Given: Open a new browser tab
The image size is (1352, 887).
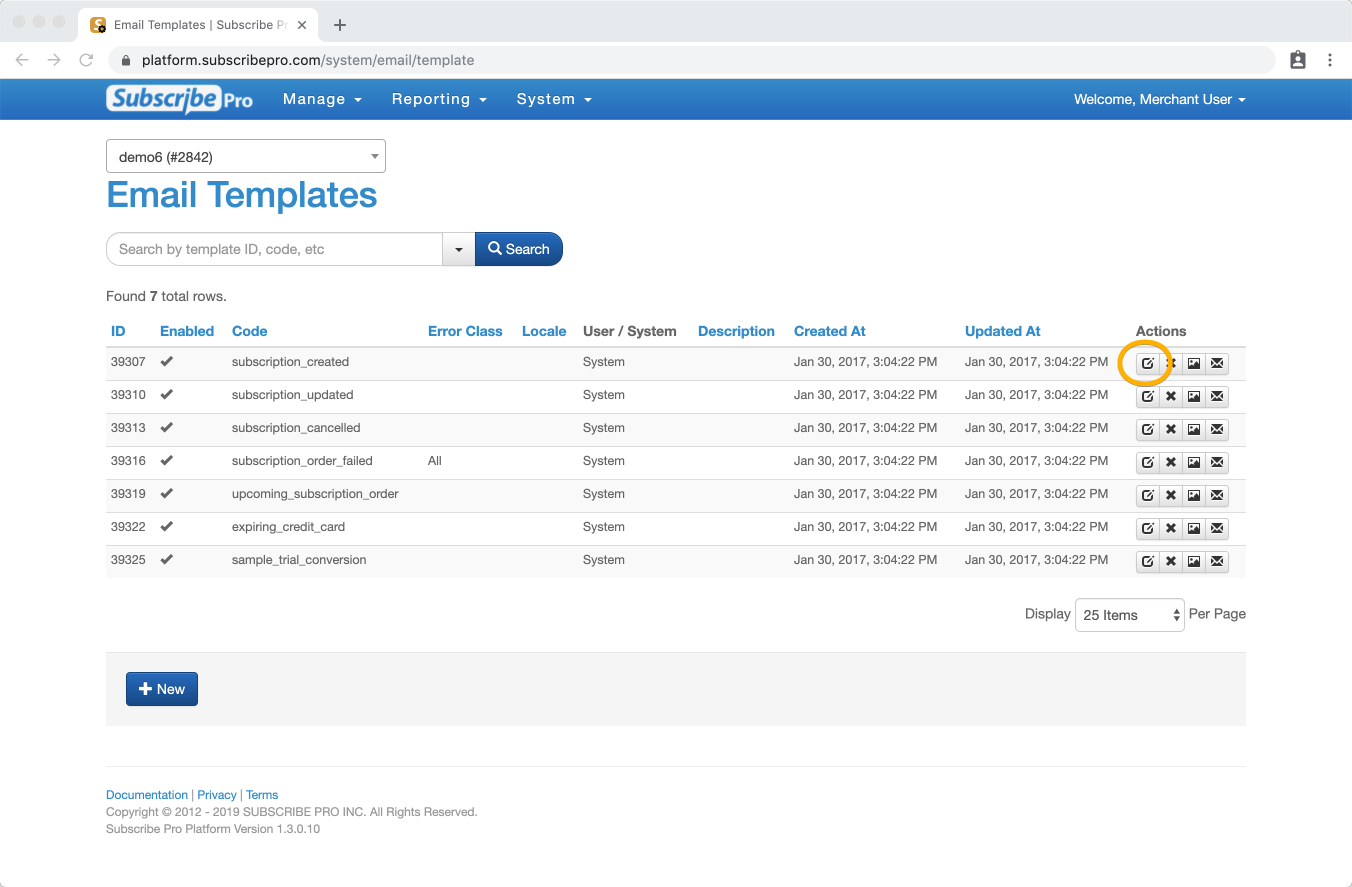Looking at the screenshot, I should point(340,25).
